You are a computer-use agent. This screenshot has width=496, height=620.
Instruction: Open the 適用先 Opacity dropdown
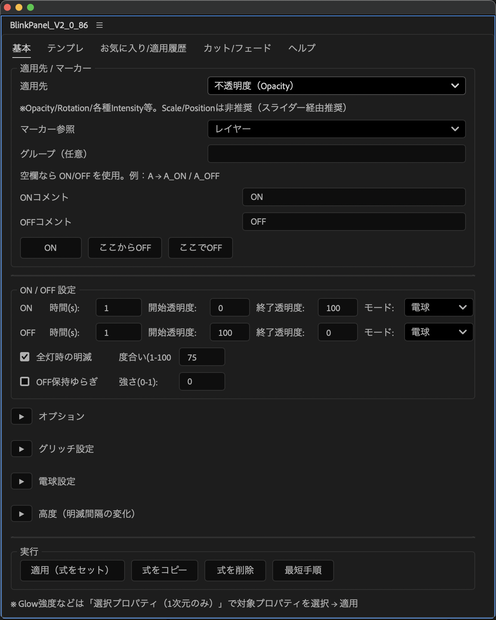click(x=336, y=86)
